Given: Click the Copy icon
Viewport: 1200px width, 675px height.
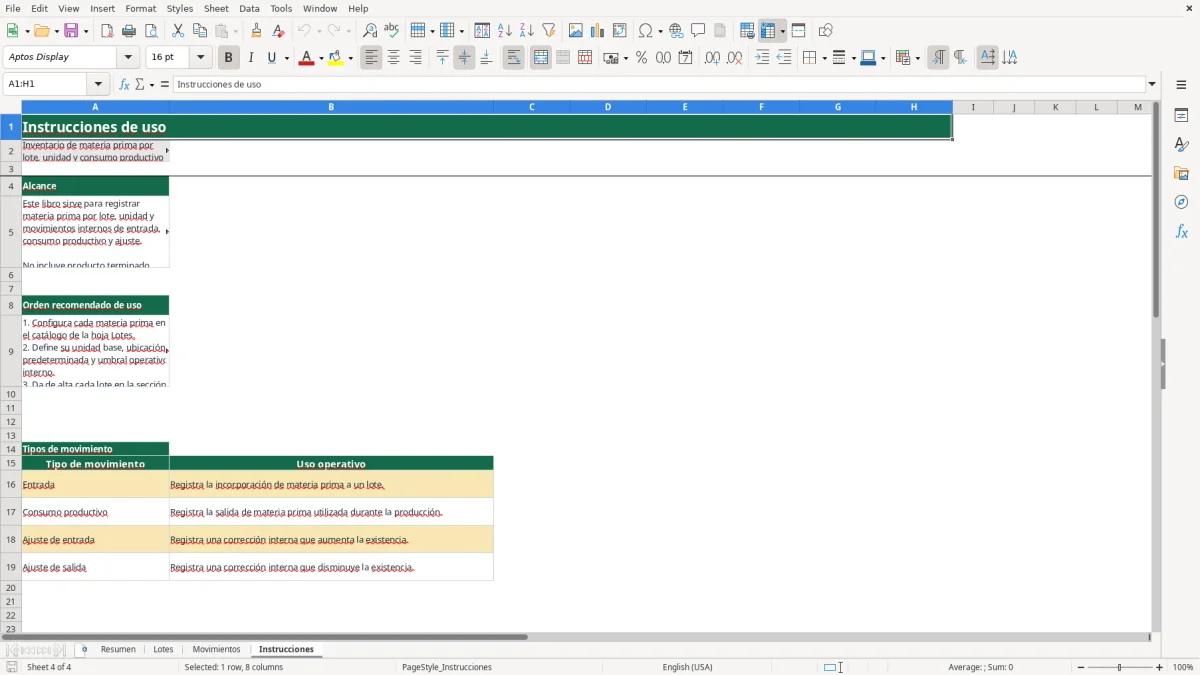Looking at the screenshot, I should [200, 31].
